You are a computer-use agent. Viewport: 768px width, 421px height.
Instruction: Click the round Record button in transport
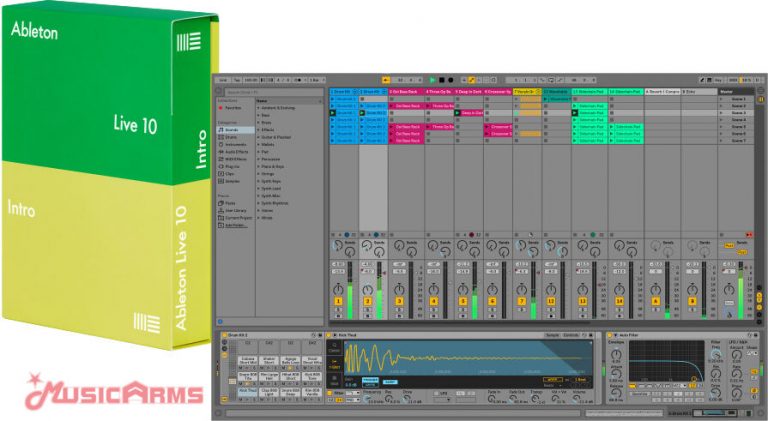[x=451, y=79]
